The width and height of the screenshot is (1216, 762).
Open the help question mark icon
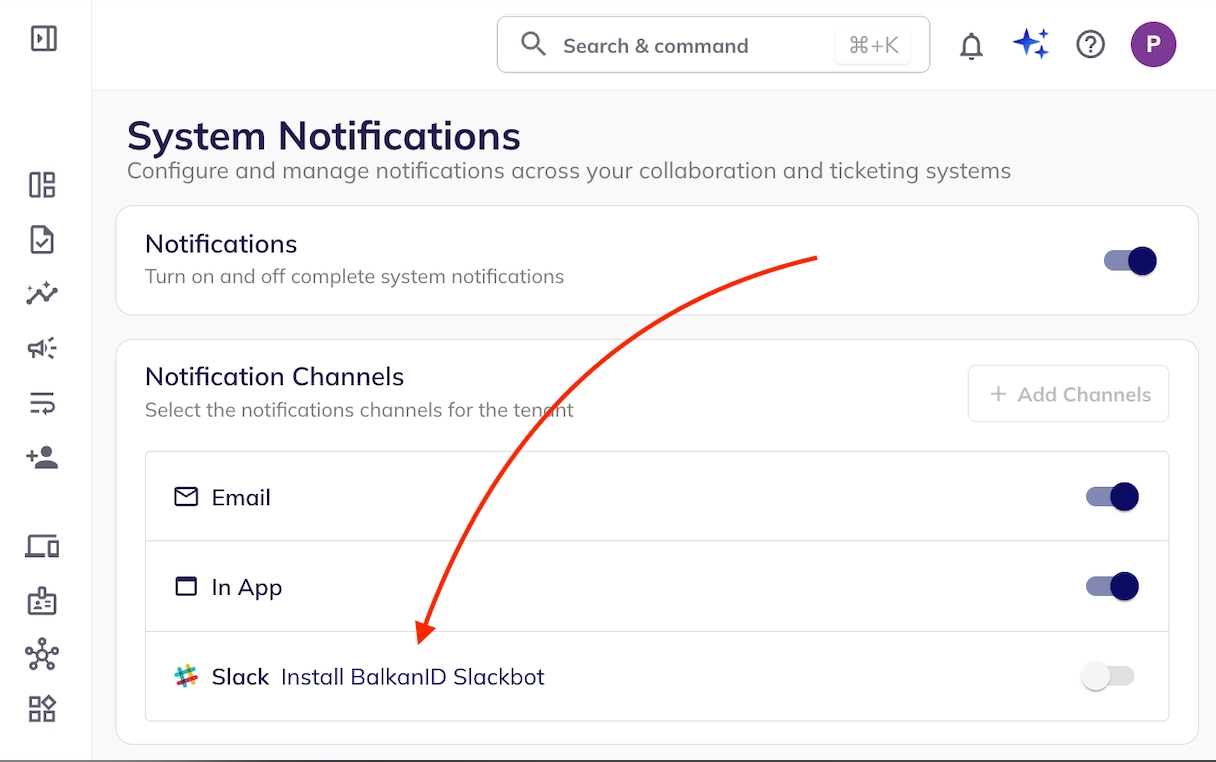pos(1090,44)
